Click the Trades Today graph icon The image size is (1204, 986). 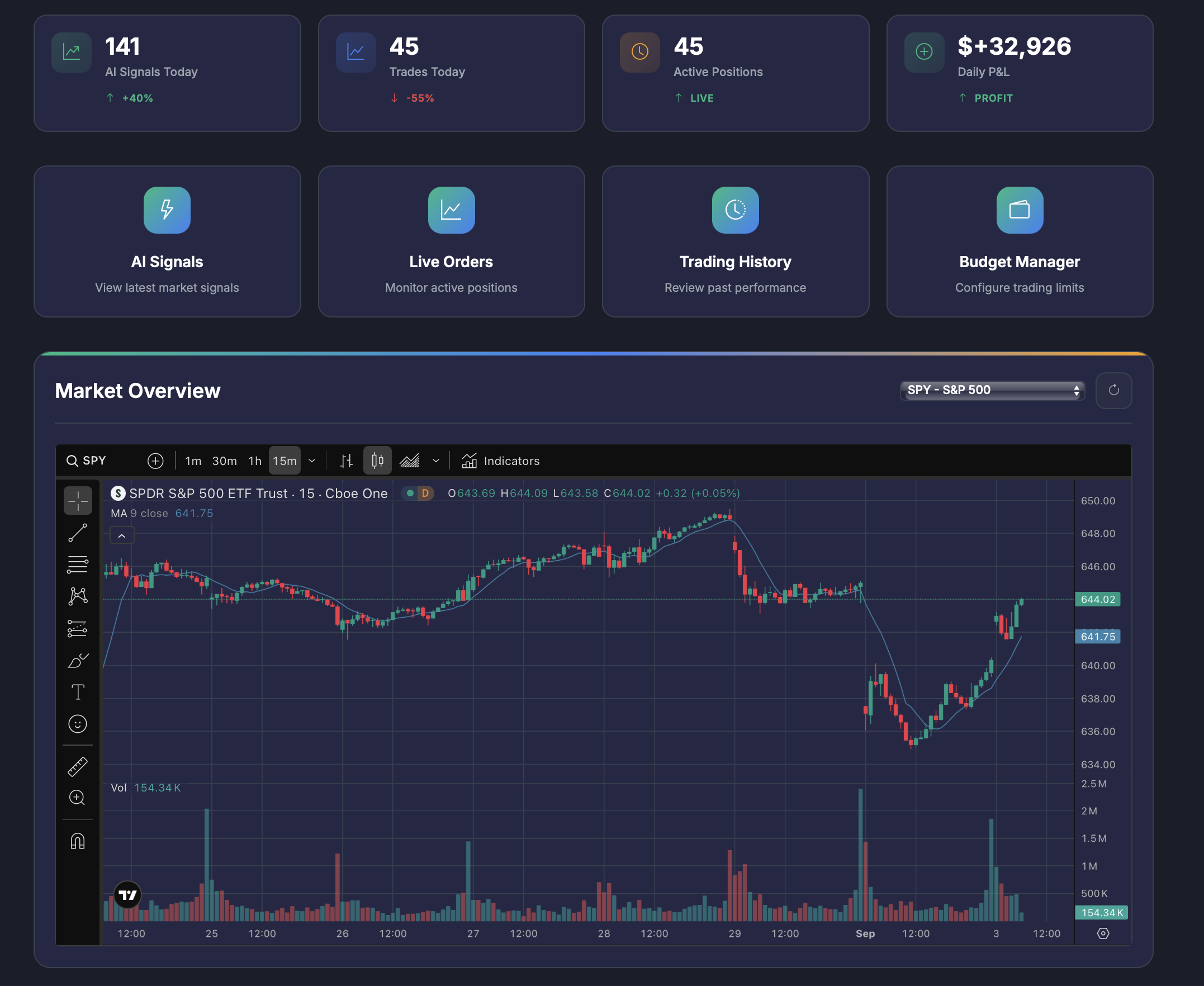(x=355, y=52)
